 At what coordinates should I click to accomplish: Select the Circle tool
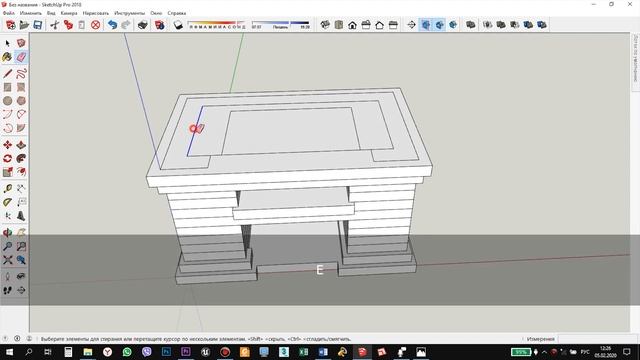click(x=7, y=100)
